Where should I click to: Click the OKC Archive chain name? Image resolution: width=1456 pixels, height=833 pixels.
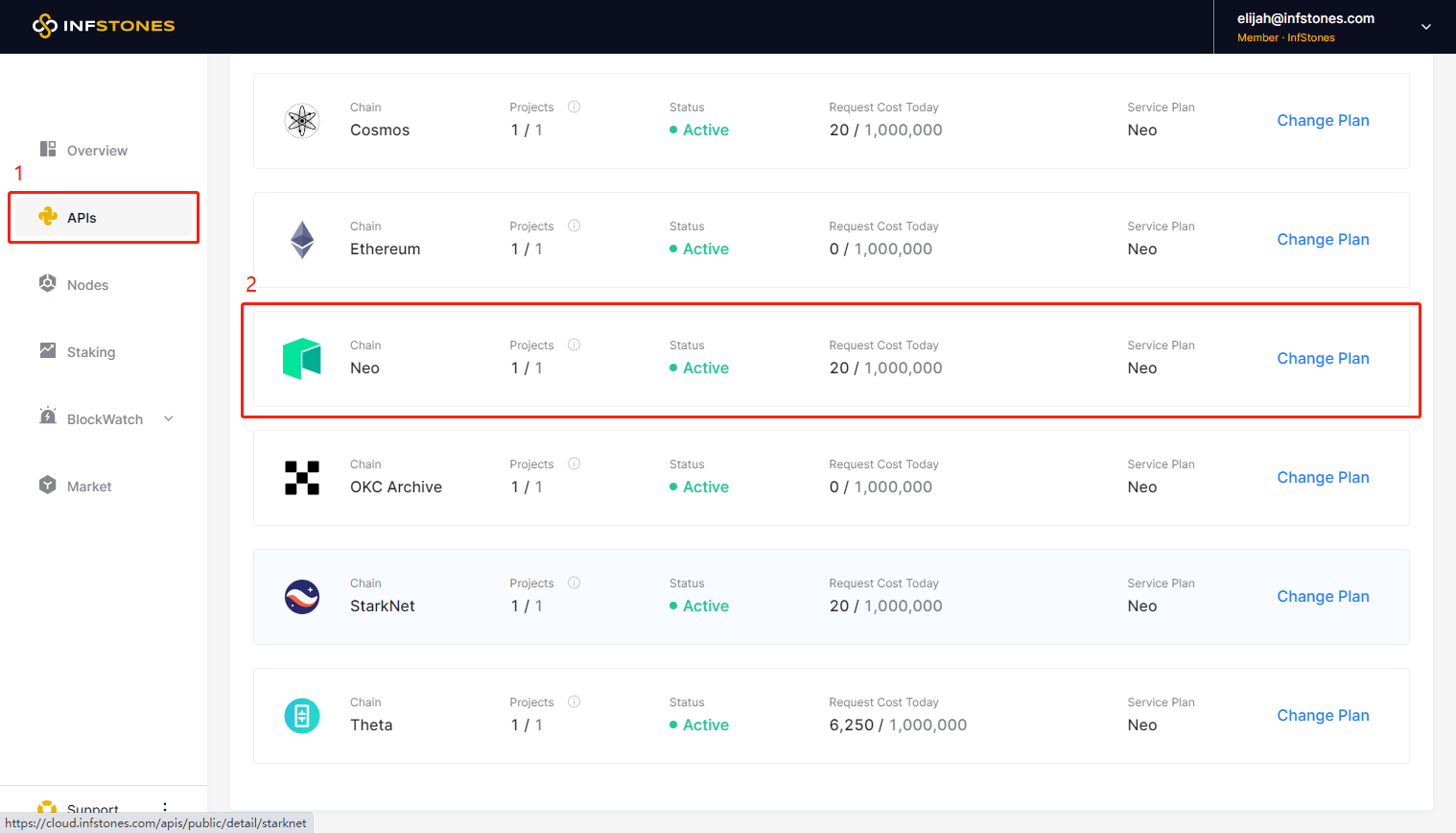point(396,487)
